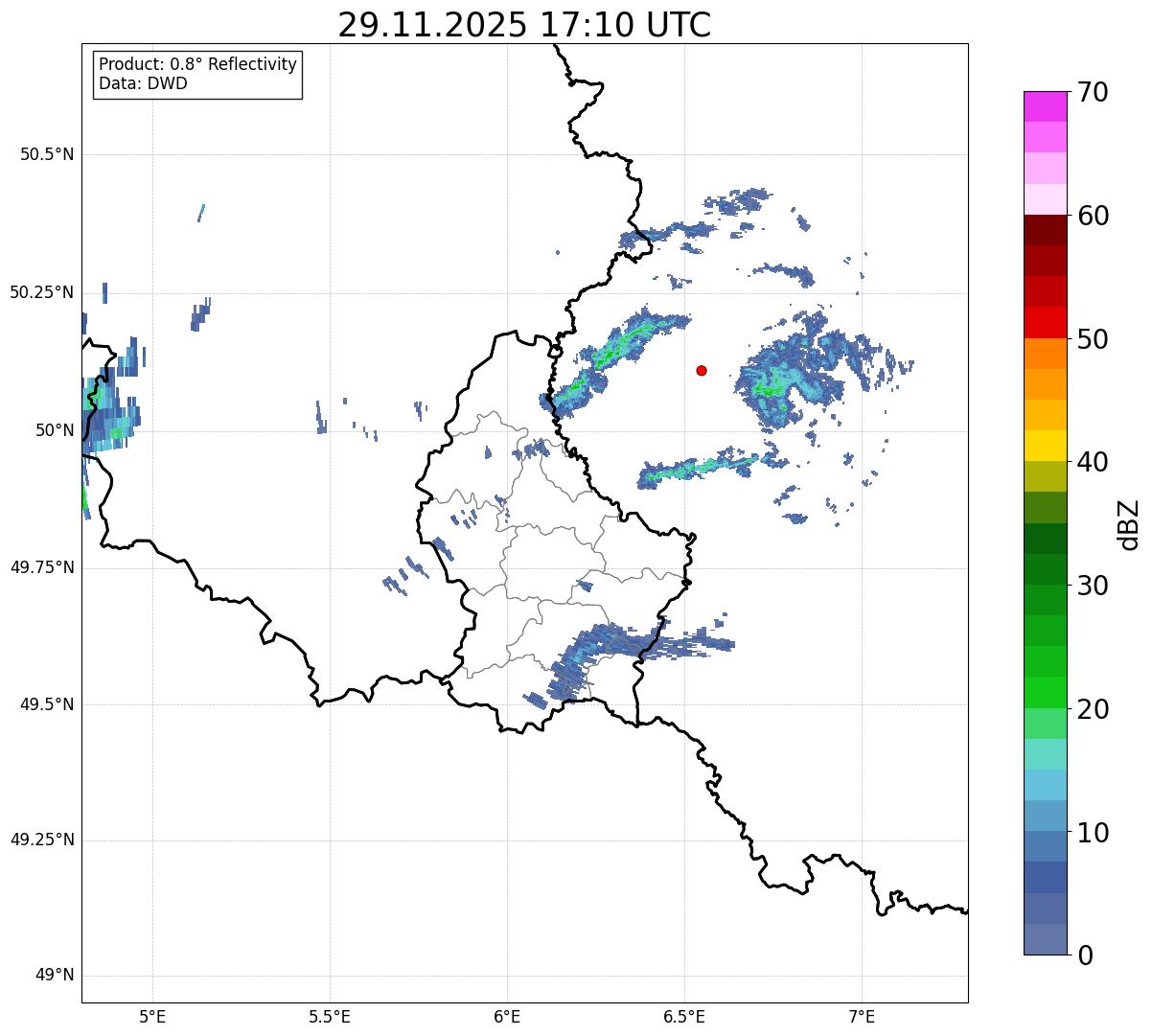Click the "Product: 0.8° Reflectivity" label

[198, 64]
